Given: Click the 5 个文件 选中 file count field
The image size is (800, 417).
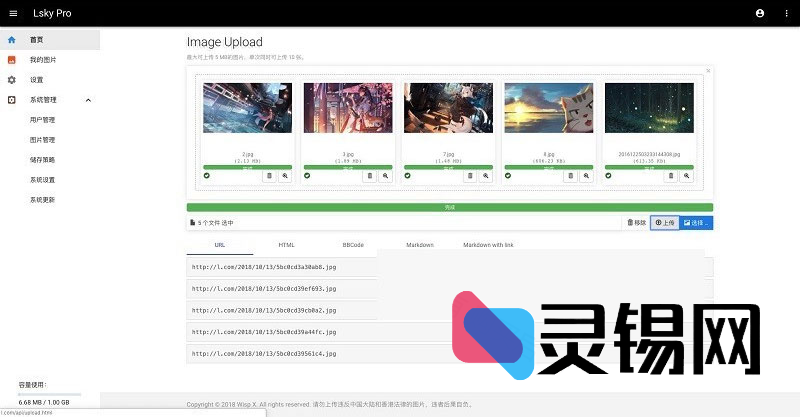Looking at the screenshot, I should coord(405,223).
